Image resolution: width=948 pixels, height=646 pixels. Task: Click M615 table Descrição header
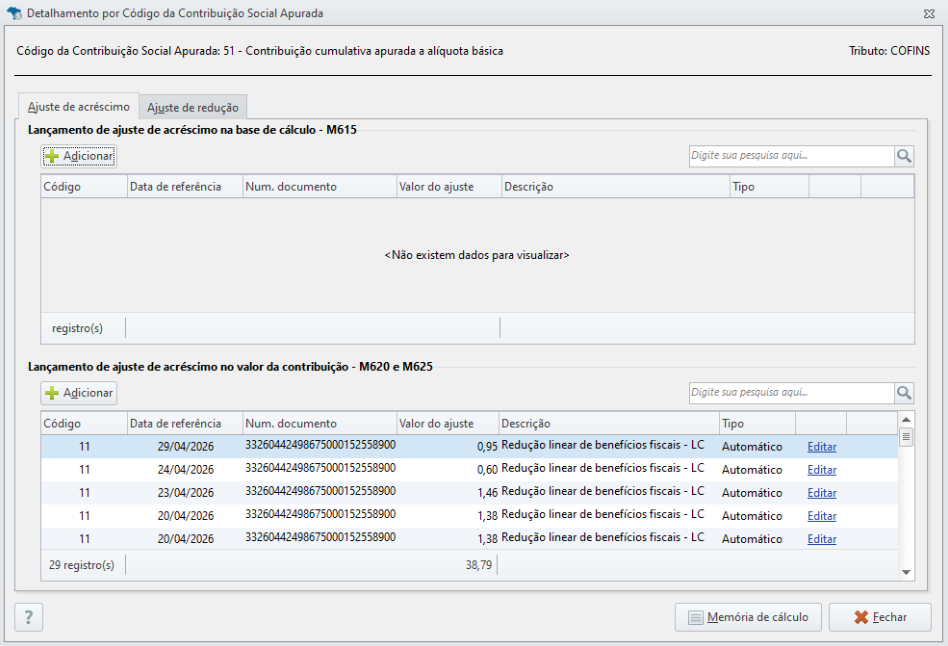pos(616,186)
